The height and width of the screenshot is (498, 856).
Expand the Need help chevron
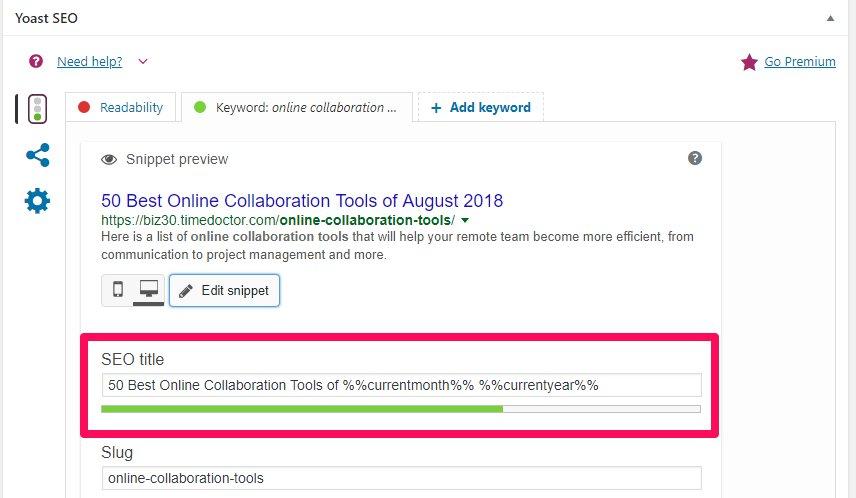(142, 61)
